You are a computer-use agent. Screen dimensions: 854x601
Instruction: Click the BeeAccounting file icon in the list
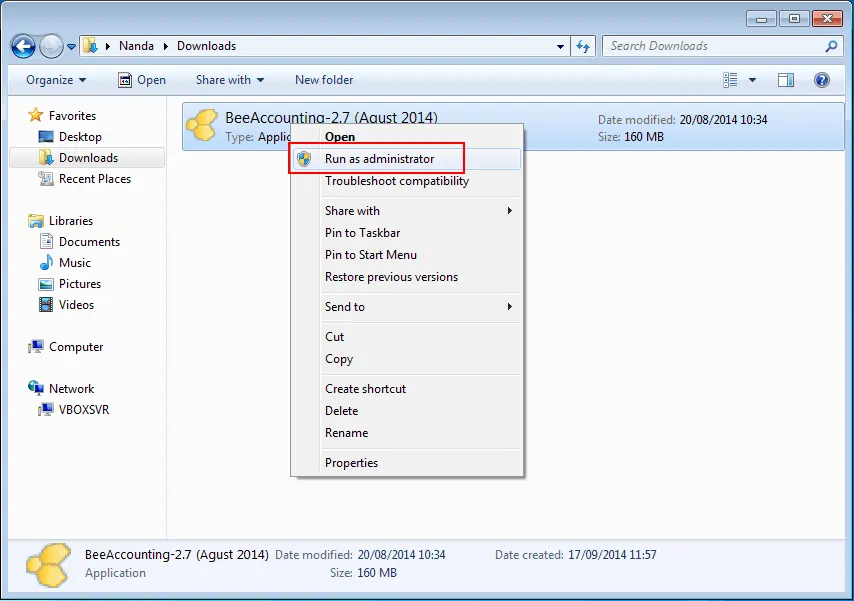coord(202,125)
